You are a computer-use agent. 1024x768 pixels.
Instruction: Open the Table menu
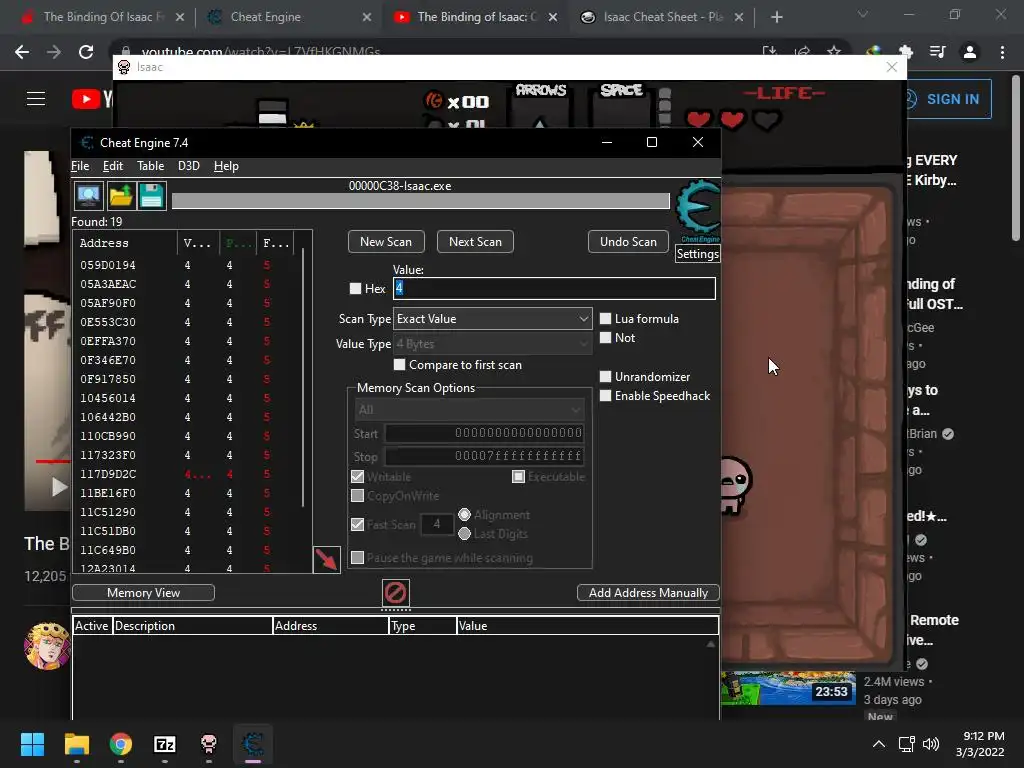pyautogui.click(x=150, y=166)
